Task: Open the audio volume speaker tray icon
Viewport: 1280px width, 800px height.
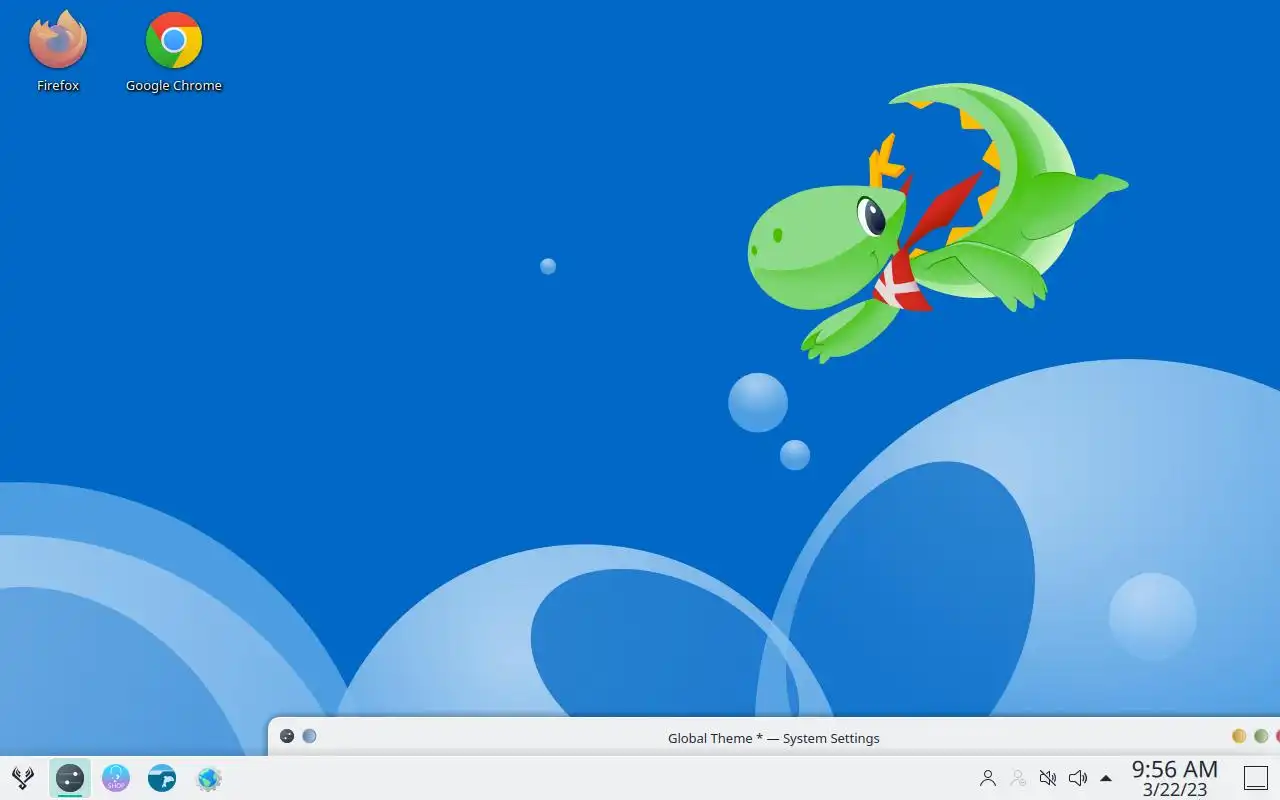Action: click(1077, 778)
